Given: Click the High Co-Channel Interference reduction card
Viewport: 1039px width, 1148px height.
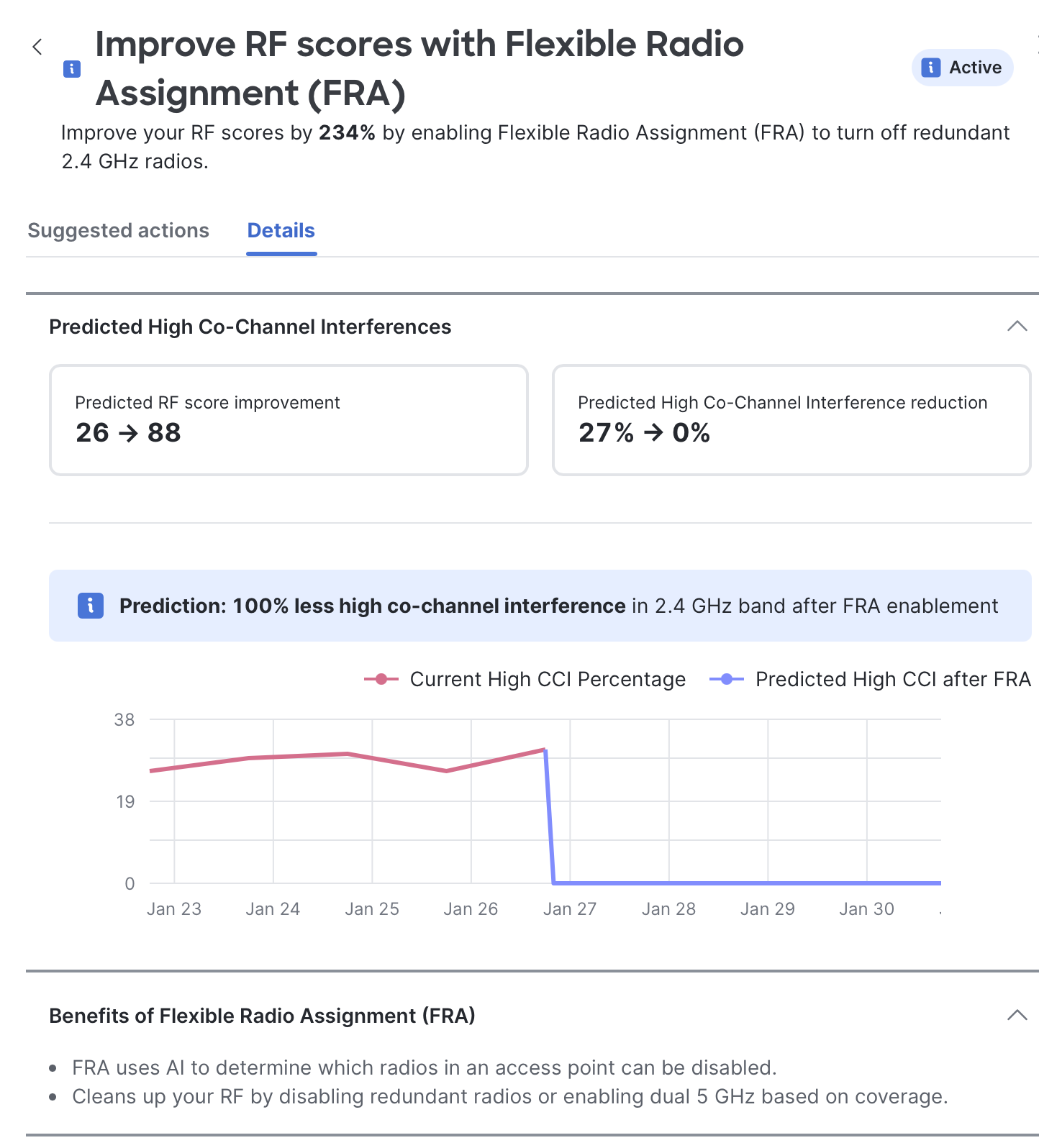Looking at the screenshot, I should tap(791, 420).
